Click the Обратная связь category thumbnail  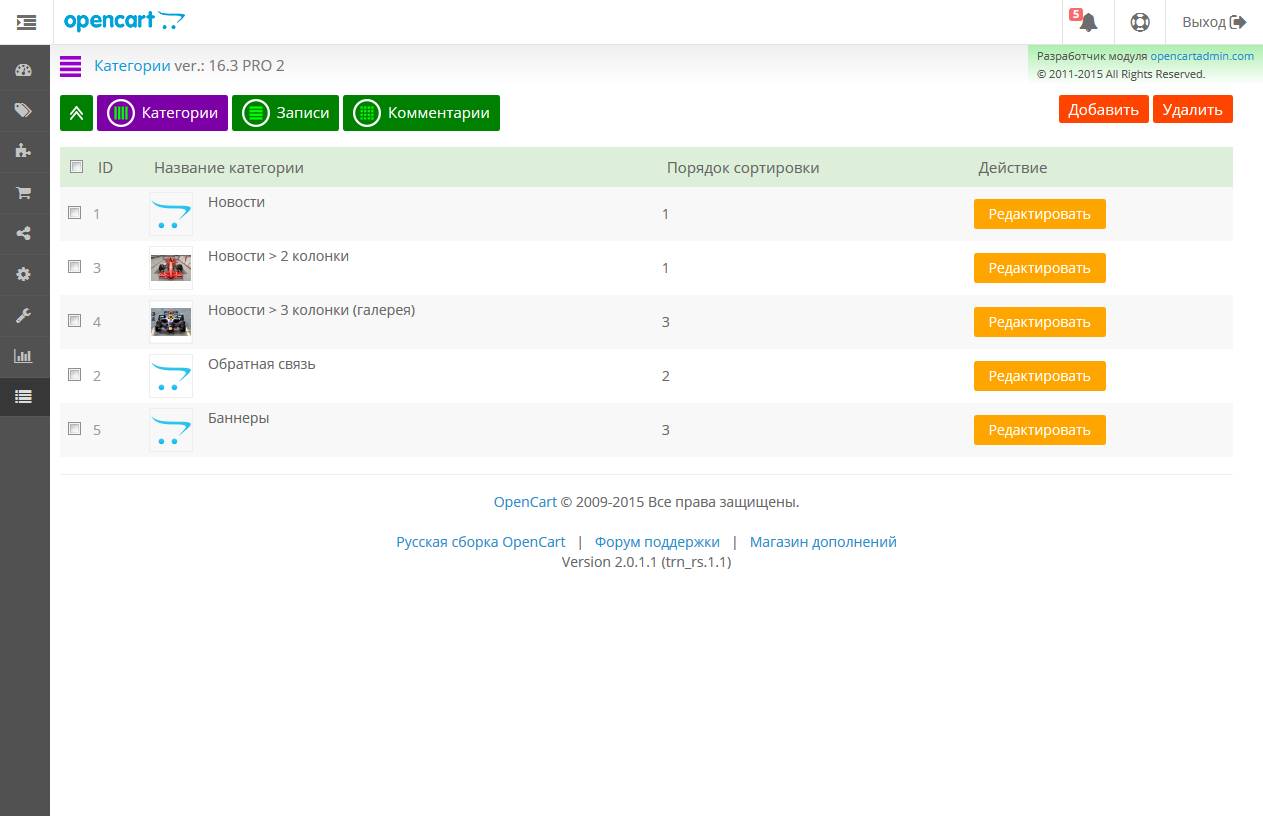[171, 376]
